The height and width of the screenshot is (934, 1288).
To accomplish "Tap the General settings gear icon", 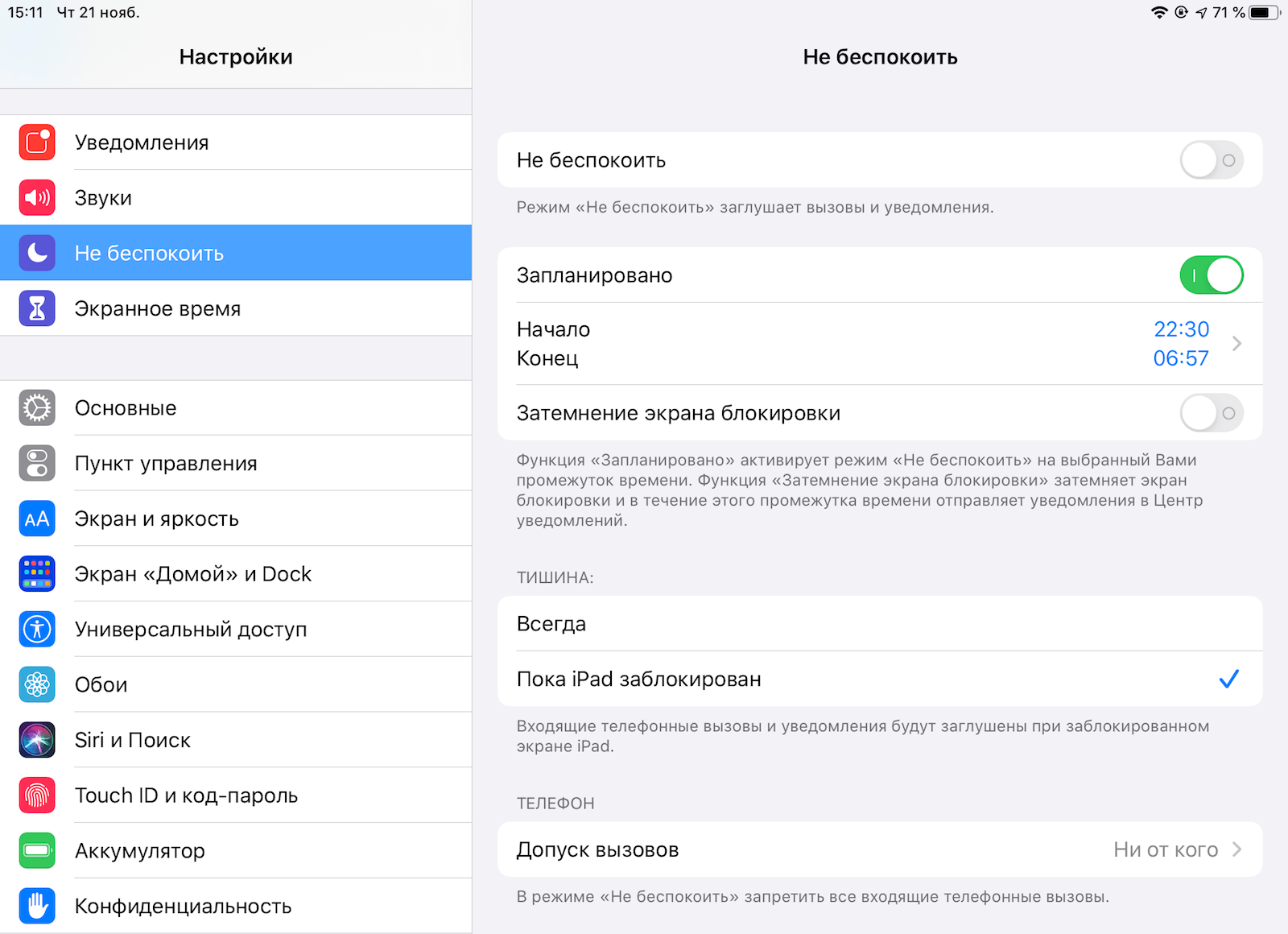I will [37, 408].
